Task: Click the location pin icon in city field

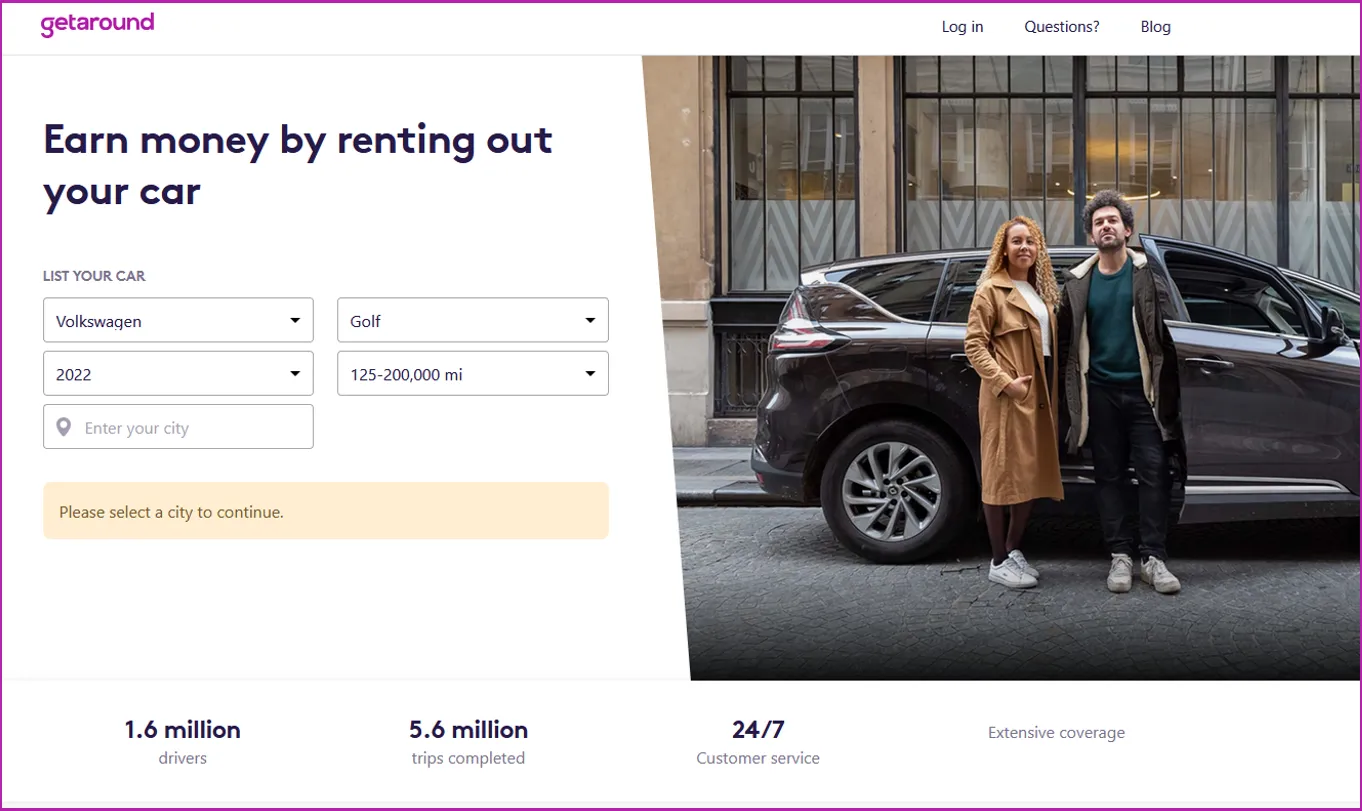Action: coord(64,427)
